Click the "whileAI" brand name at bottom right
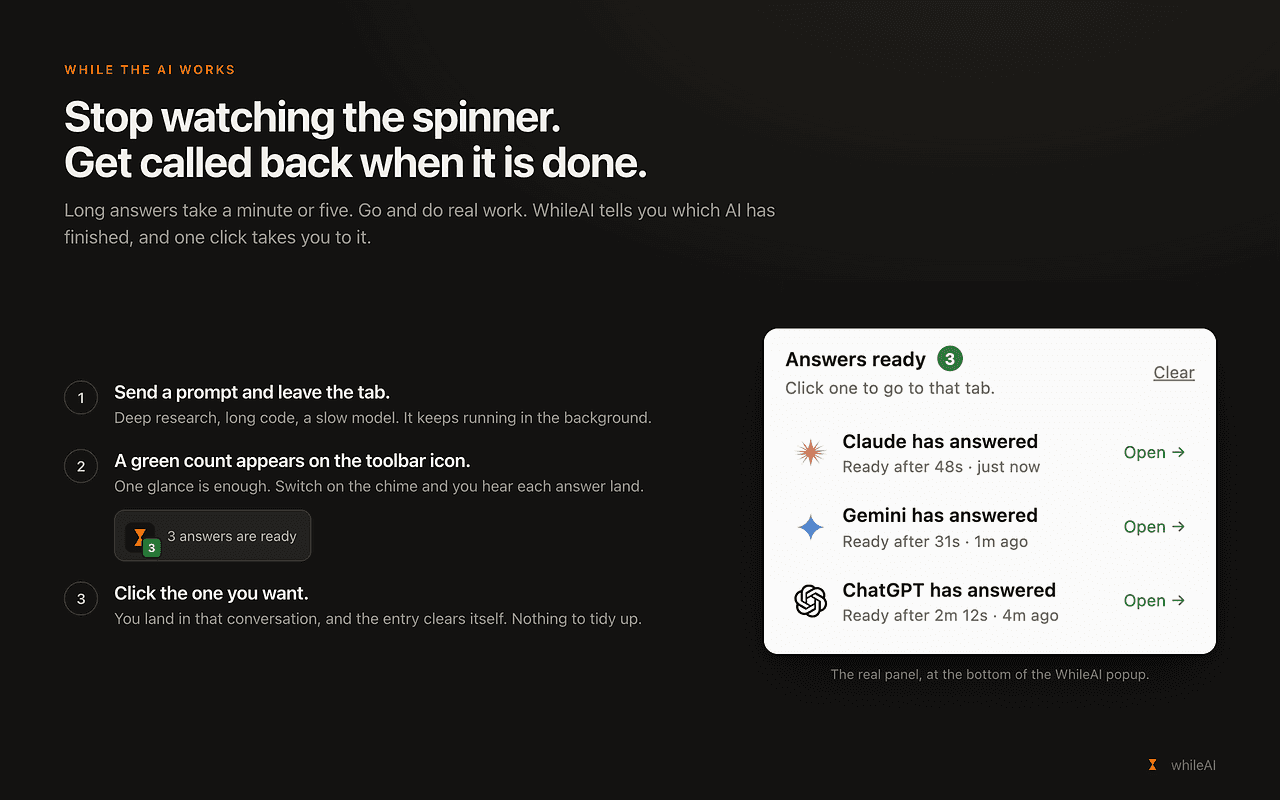This screenshot has width=1280, height=800. coord(1193,766)
